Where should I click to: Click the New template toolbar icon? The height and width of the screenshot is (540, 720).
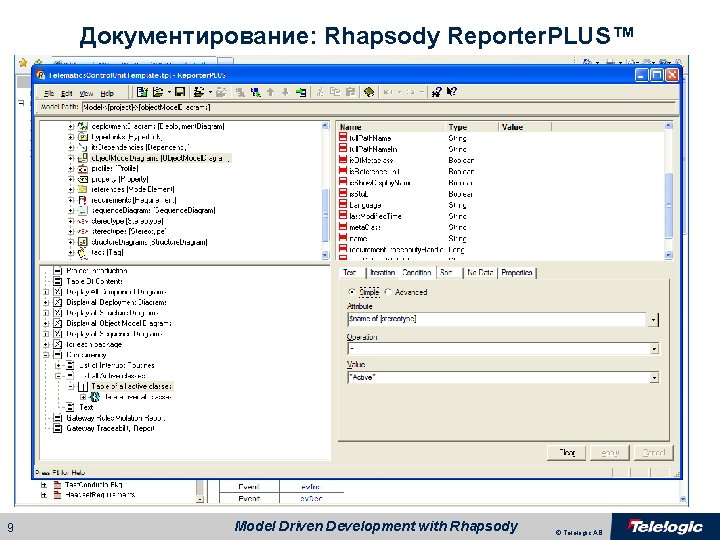coord(142,92)
